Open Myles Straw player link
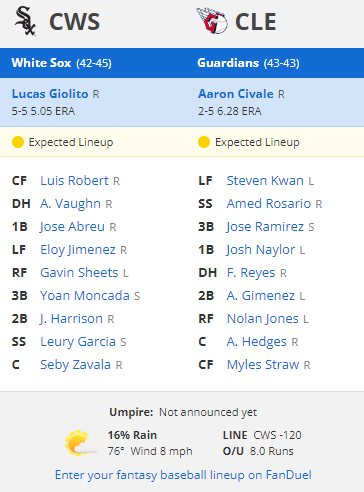 pyautogui.click(x=263, y=365)
